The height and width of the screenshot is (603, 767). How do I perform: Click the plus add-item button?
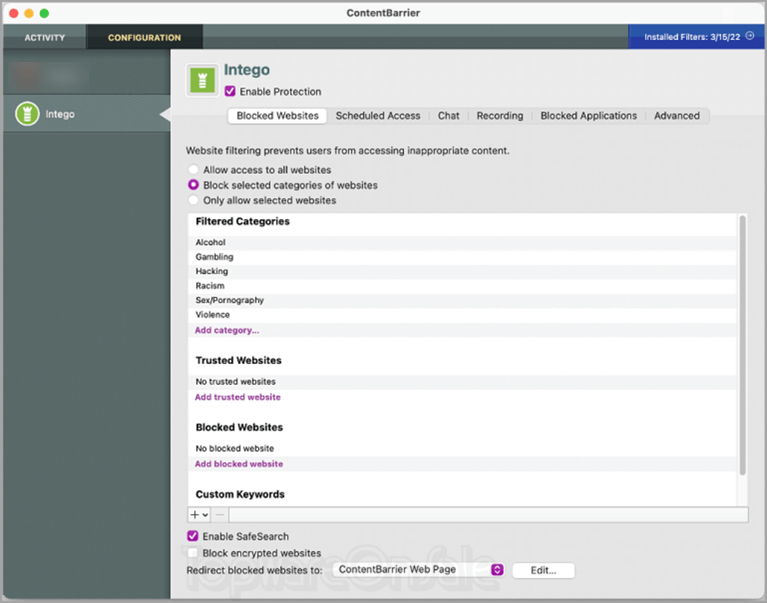195,514
